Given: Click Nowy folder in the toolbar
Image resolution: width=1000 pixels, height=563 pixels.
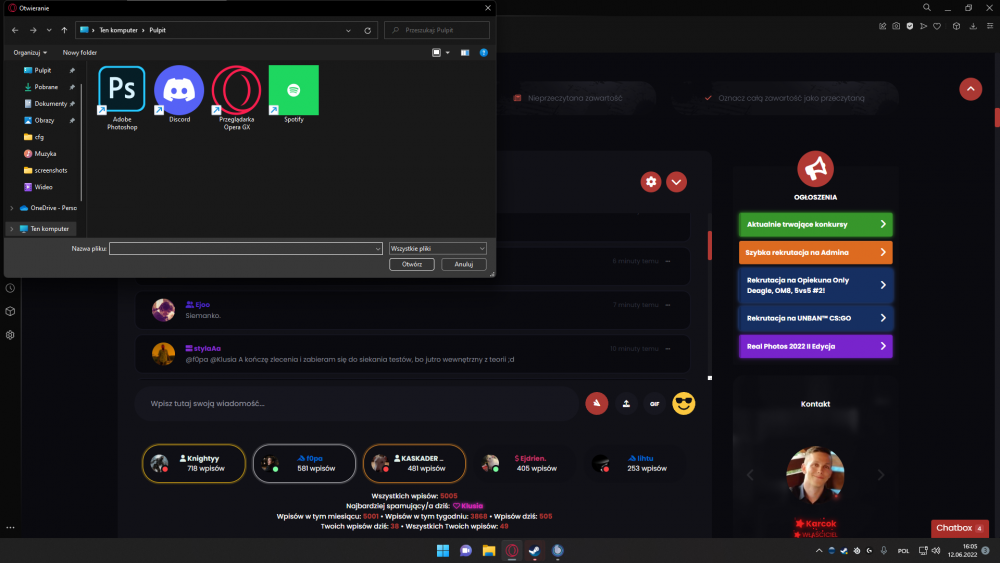Looking at the screenshot, I should 80,52.
